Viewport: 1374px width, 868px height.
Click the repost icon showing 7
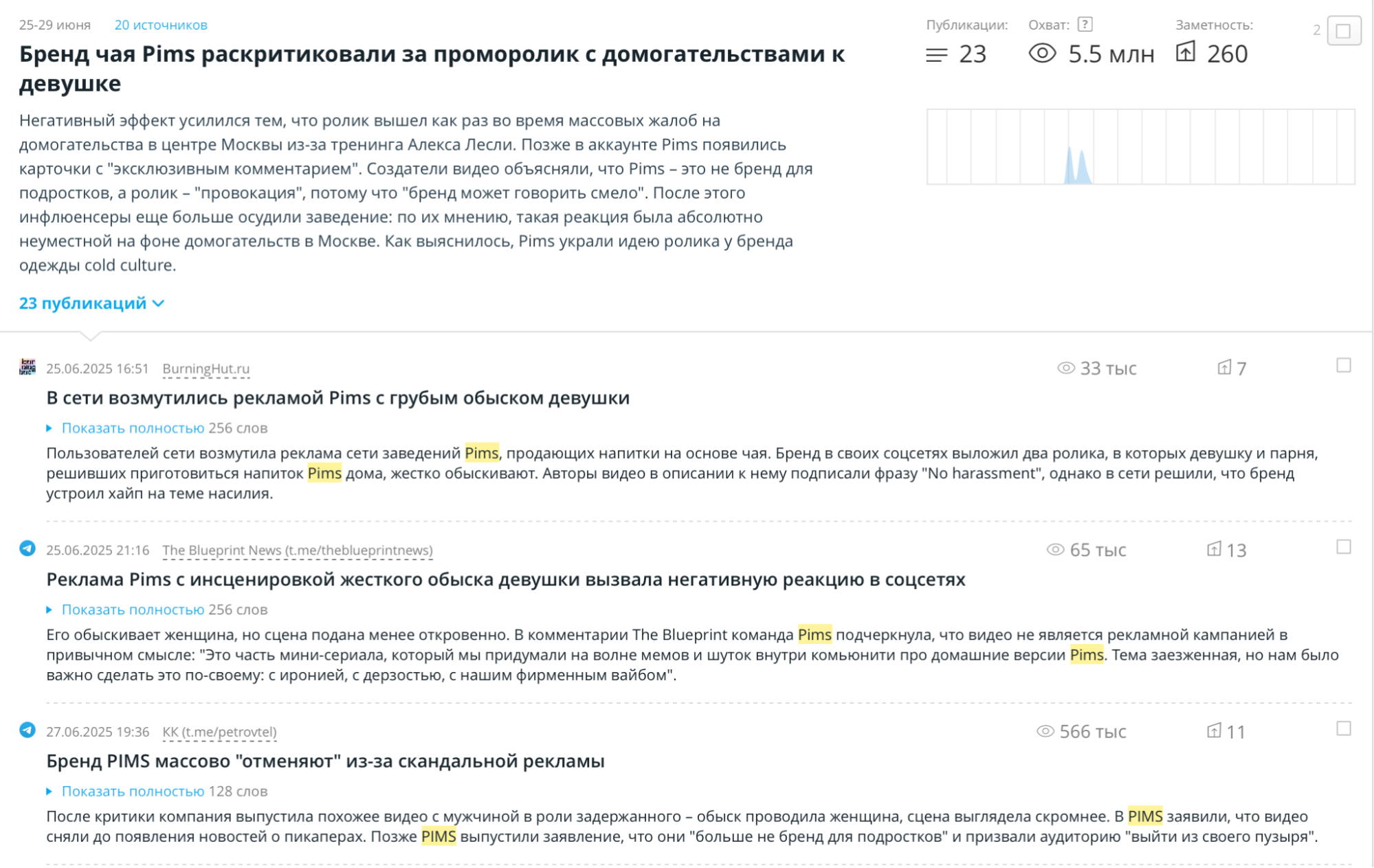(x=1226, y=368)
